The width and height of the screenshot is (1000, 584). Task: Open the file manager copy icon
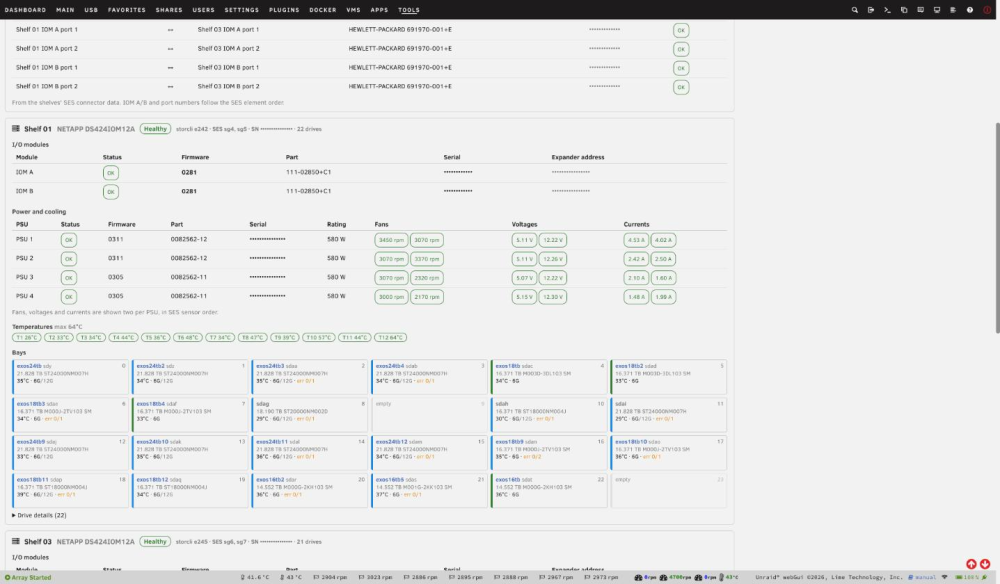tap(904, 10)
